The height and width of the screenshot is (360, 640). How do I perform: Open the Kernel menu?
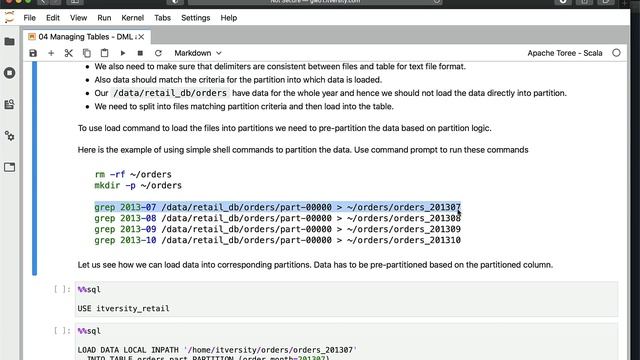pyautogui.click(x=132, y=18)
